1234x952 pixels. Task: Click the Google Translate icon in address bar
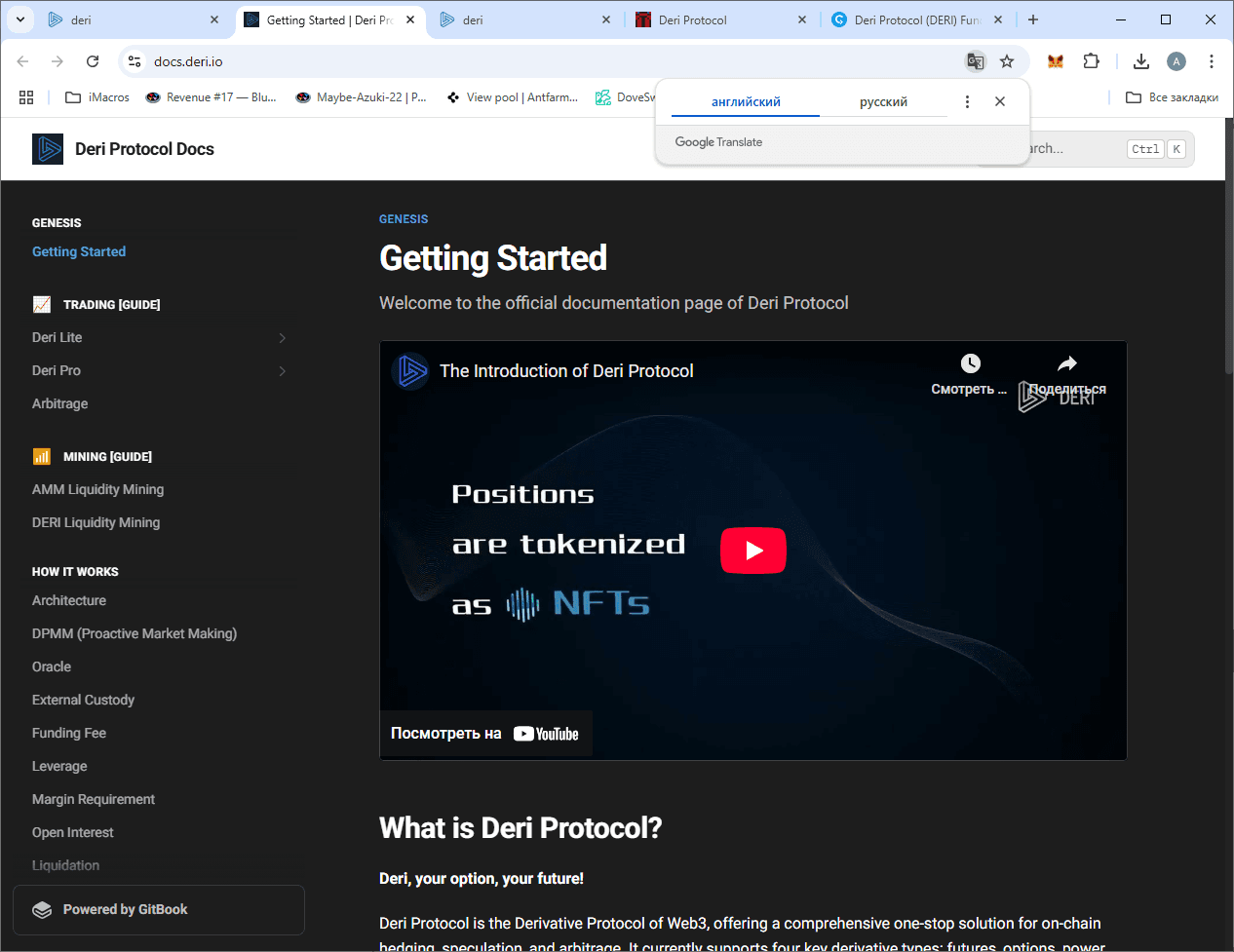[x=975, y=61]
